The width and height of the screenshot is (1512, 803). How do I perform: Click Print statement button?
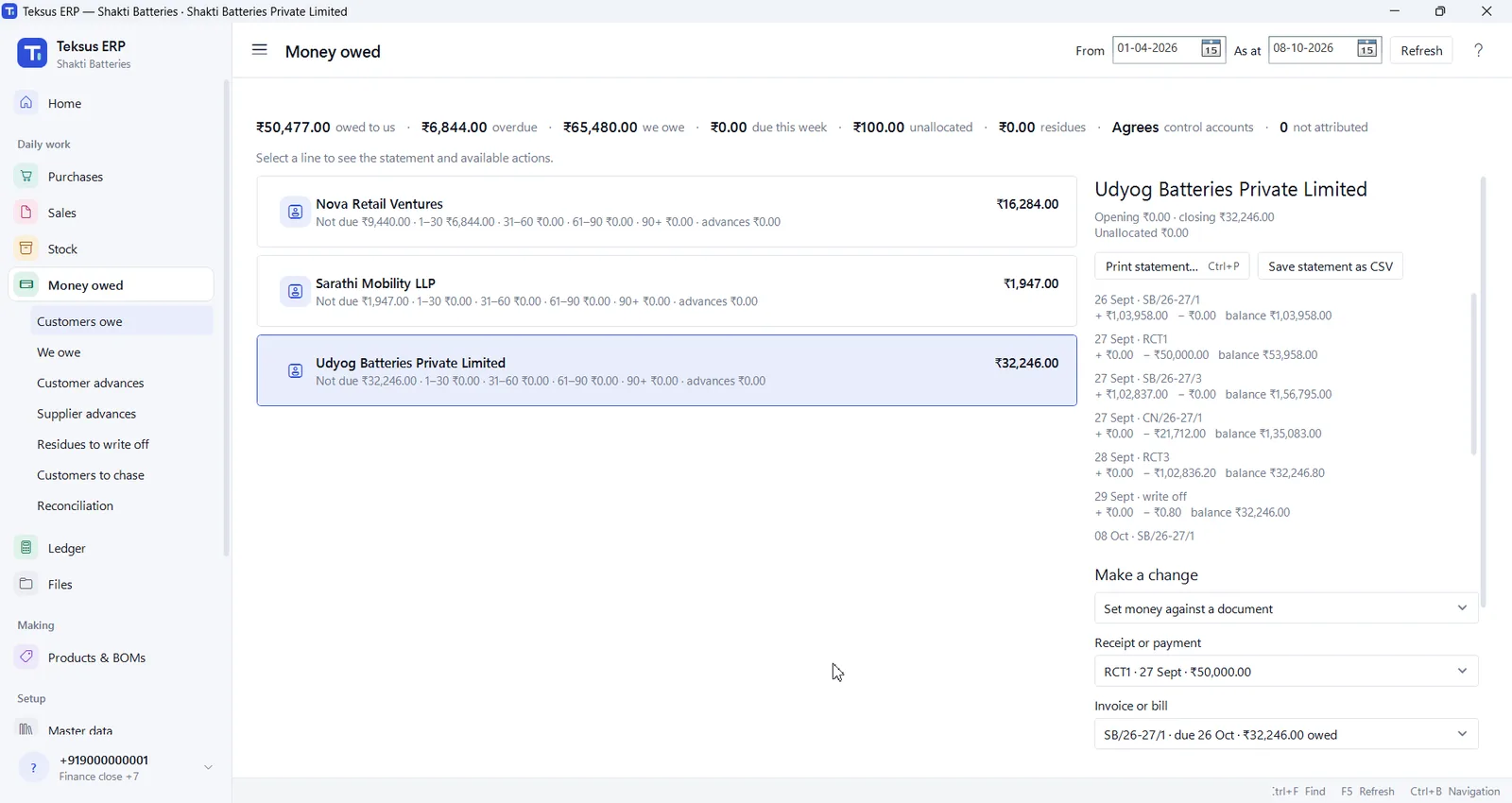click(1172, 266)
